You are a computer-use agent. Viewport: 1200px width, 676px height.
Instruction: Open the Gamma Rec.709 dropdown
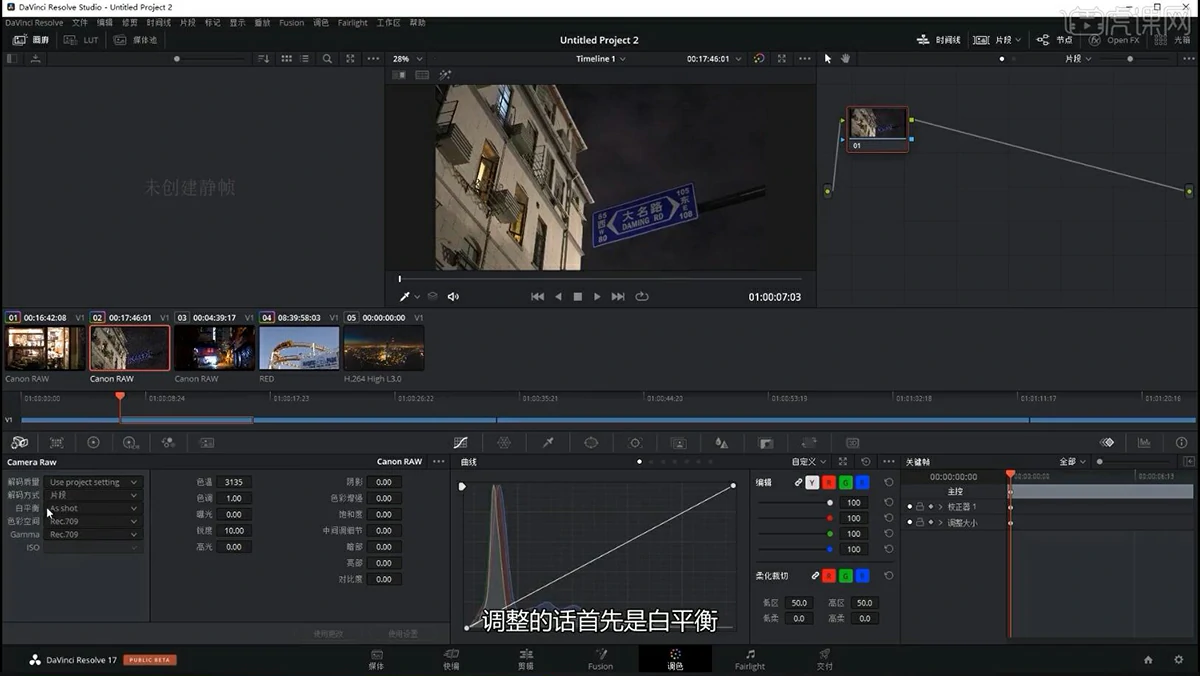tap(94, 534)
